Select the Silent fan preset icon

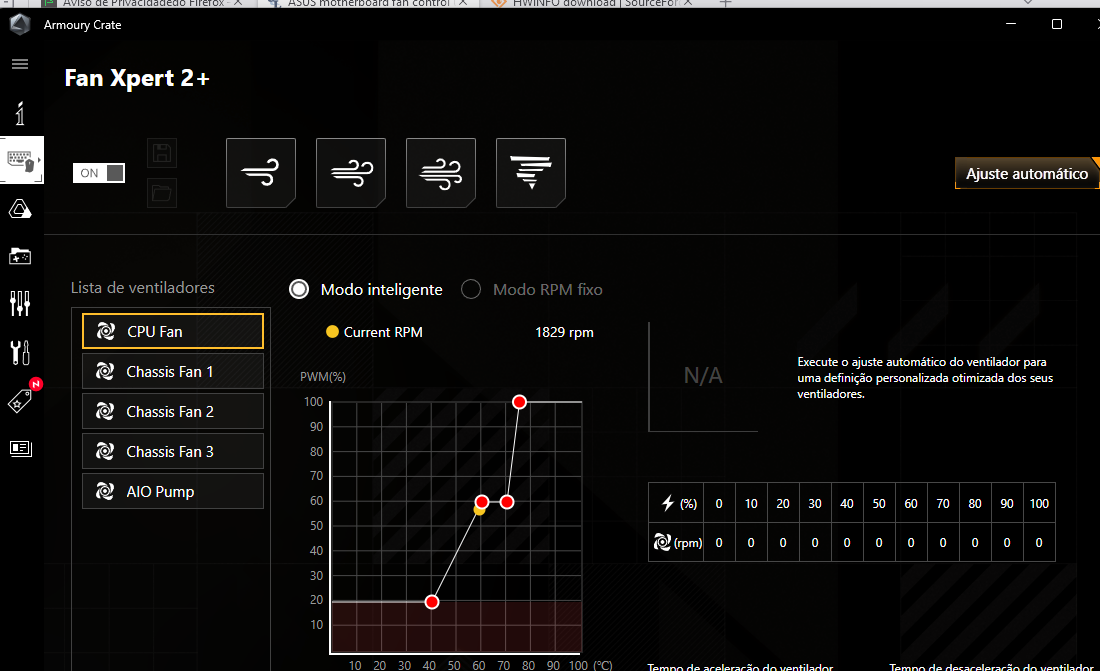tap(261, 173)
